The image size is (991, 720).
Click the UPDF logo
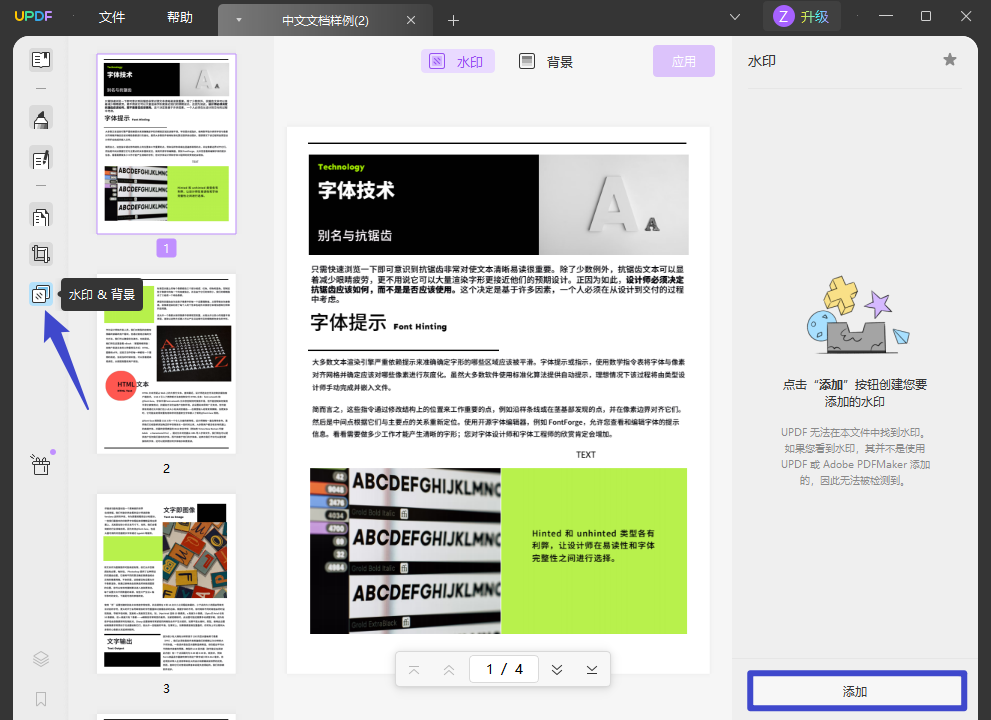point(33,16)
